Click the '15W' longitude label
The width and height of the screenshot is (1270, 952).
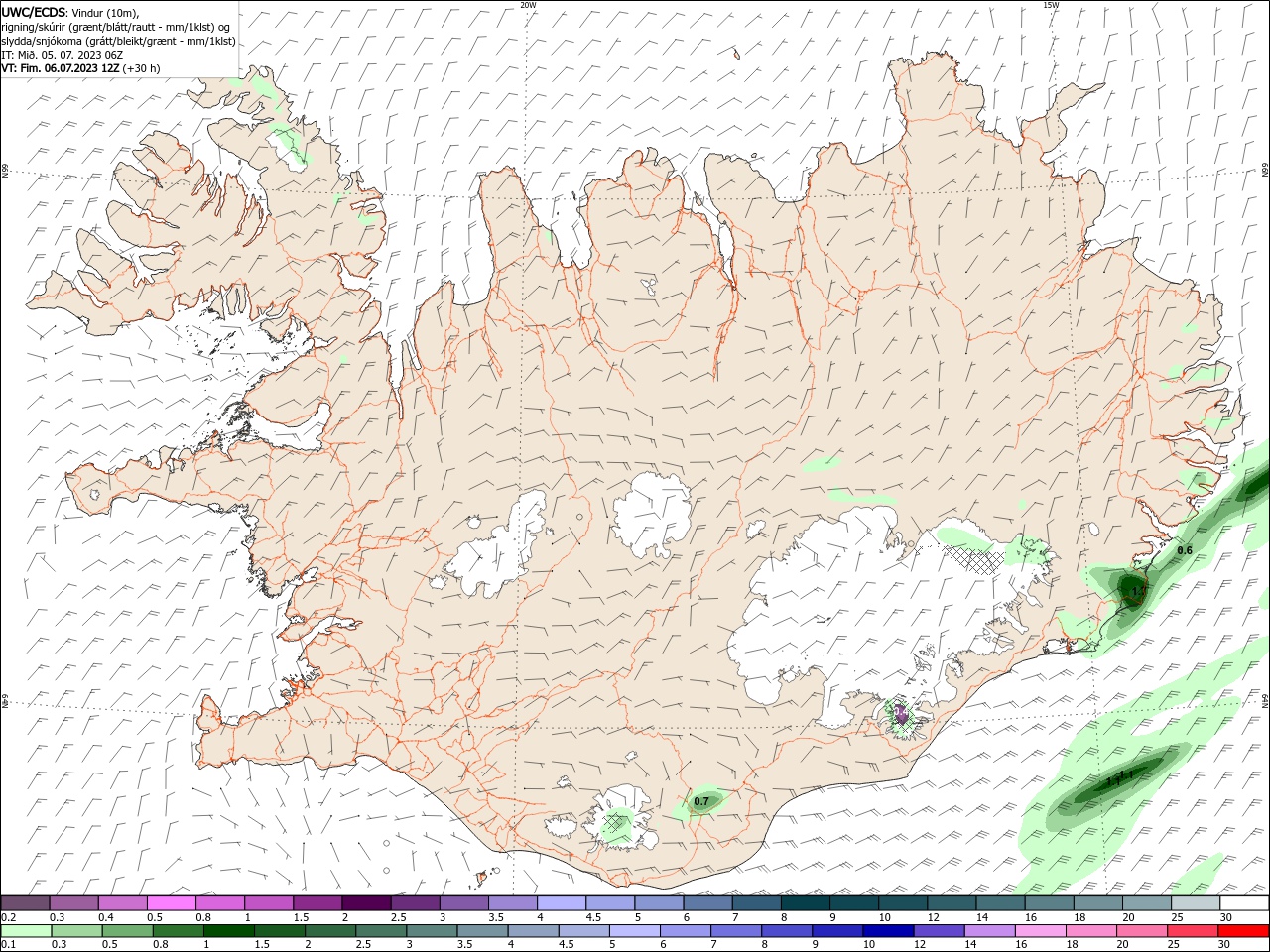point(1051,5)
